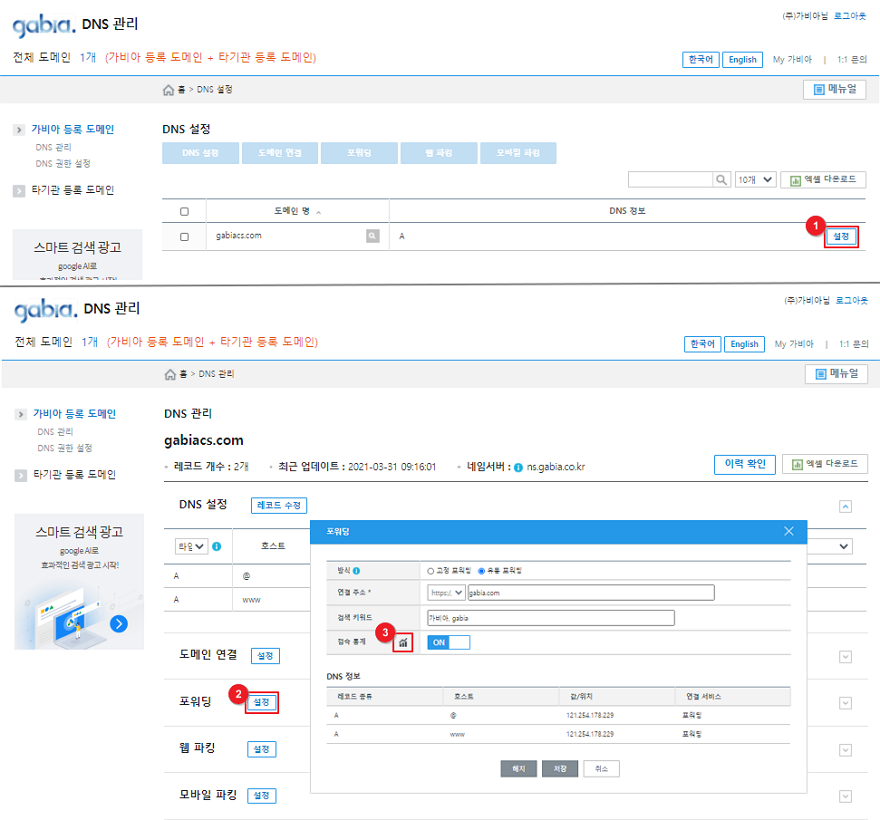This screenshot has height=820, width=880.
Task: Switch to the 도메인 연결 tab
Action: (x=280, y=153)
